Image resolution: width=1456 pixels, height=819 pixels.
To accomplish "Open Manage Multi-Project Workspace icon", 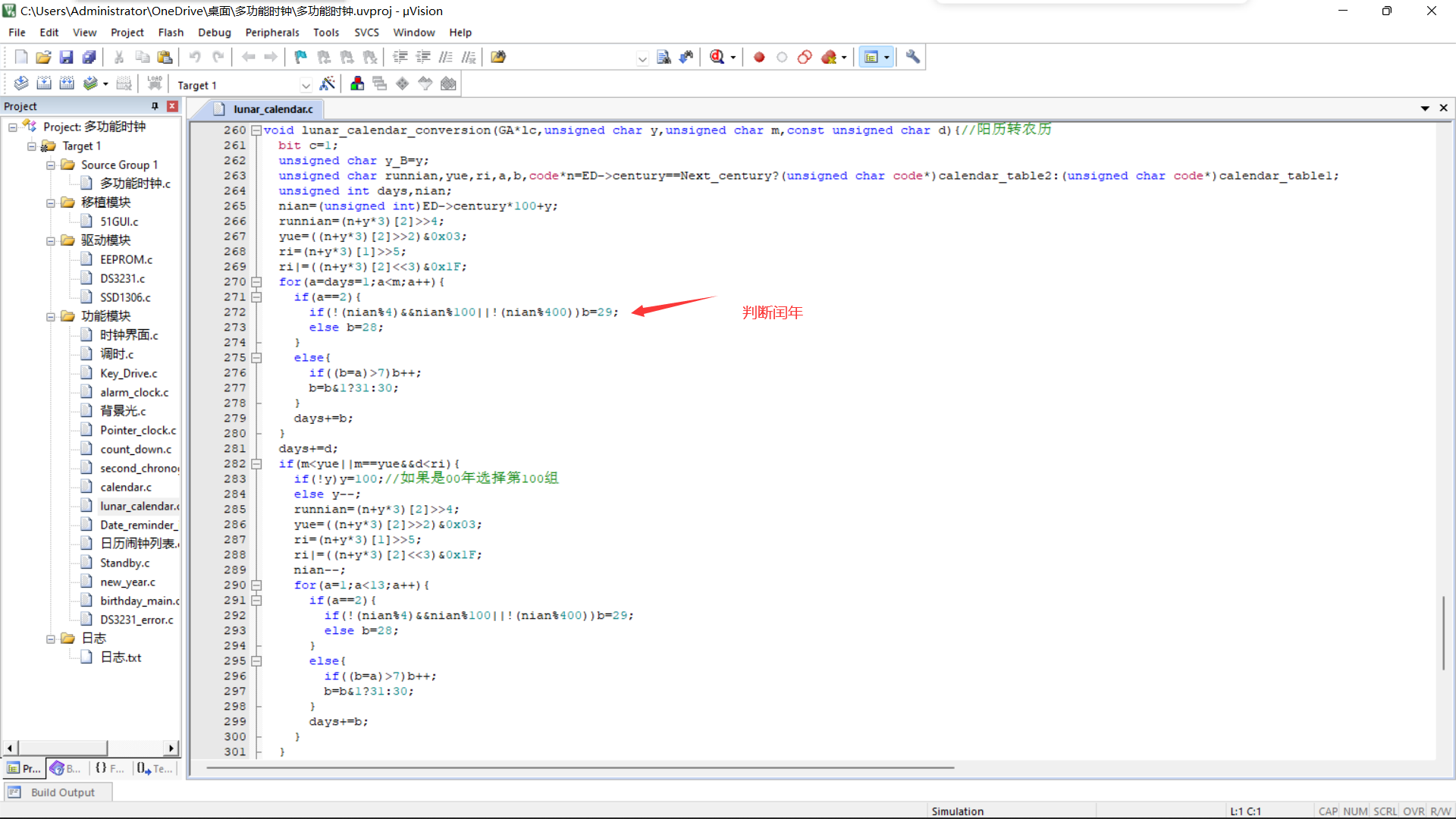I will [380, 83].
